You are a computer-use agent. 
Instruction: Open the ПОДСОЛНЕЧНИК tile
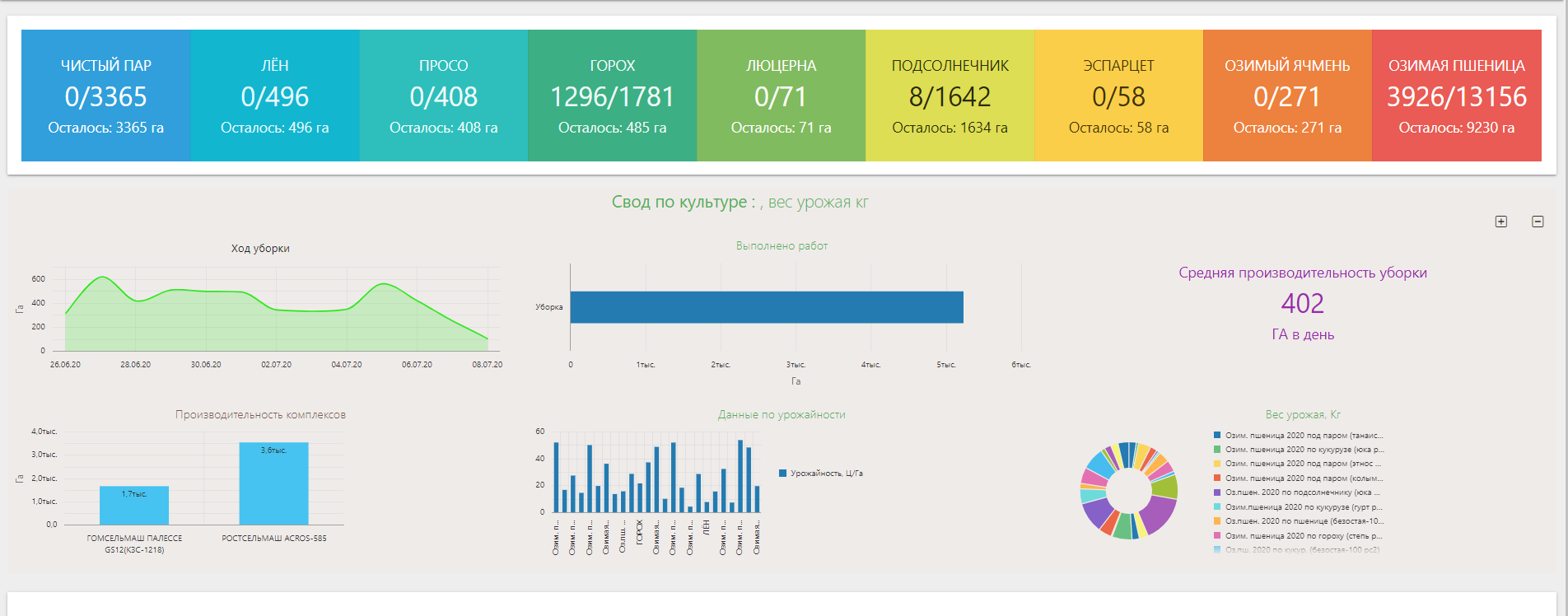950,96
